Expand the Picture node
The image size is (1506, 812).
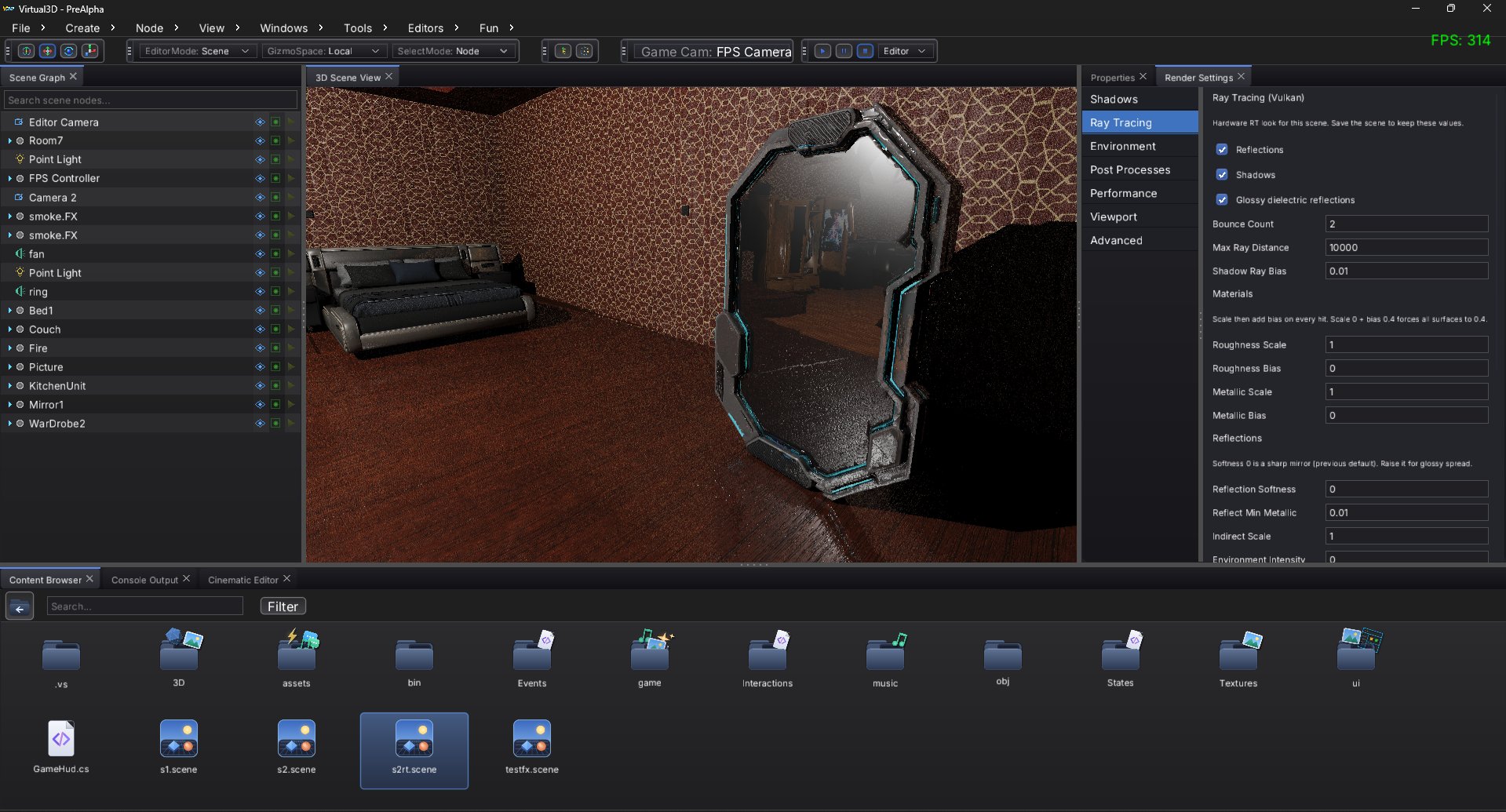point(9,367)
